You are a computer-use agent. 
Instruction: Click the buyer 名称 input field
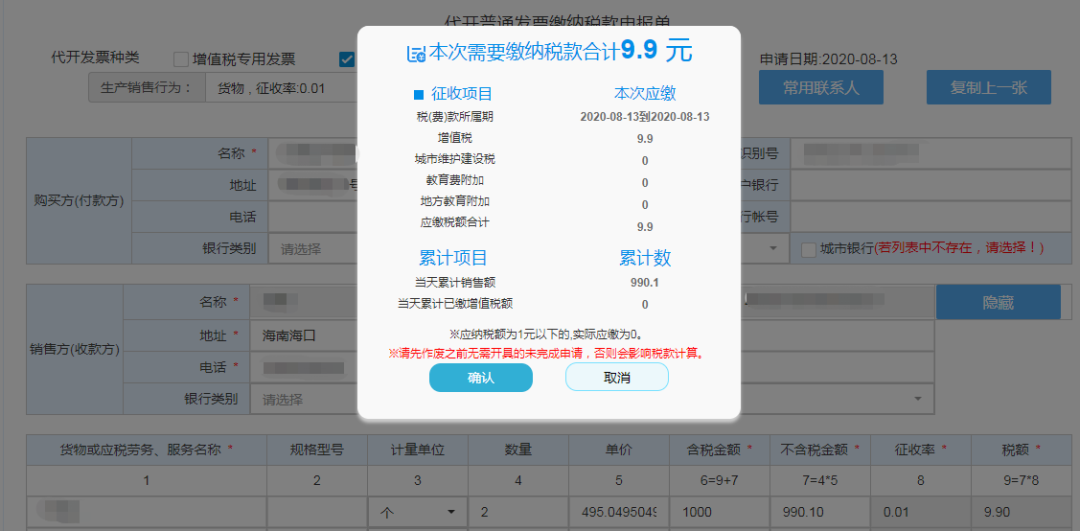313,153
